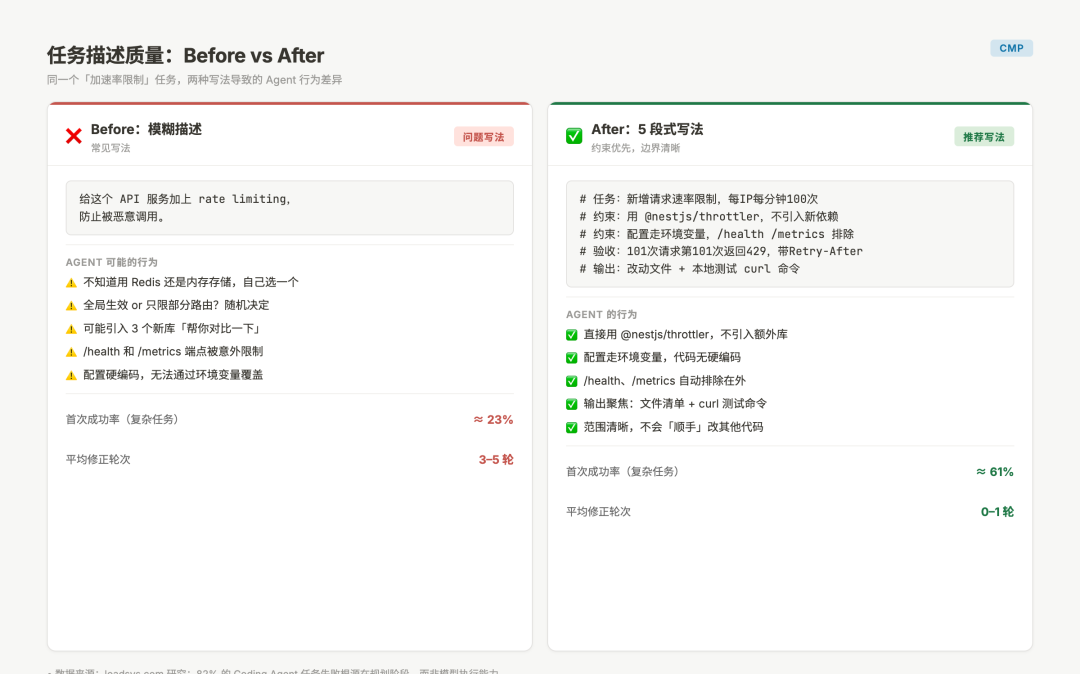Viewport: 1080px width, 674px height.
Task: Click the 常见写法 caption
Action: point(110,148)
